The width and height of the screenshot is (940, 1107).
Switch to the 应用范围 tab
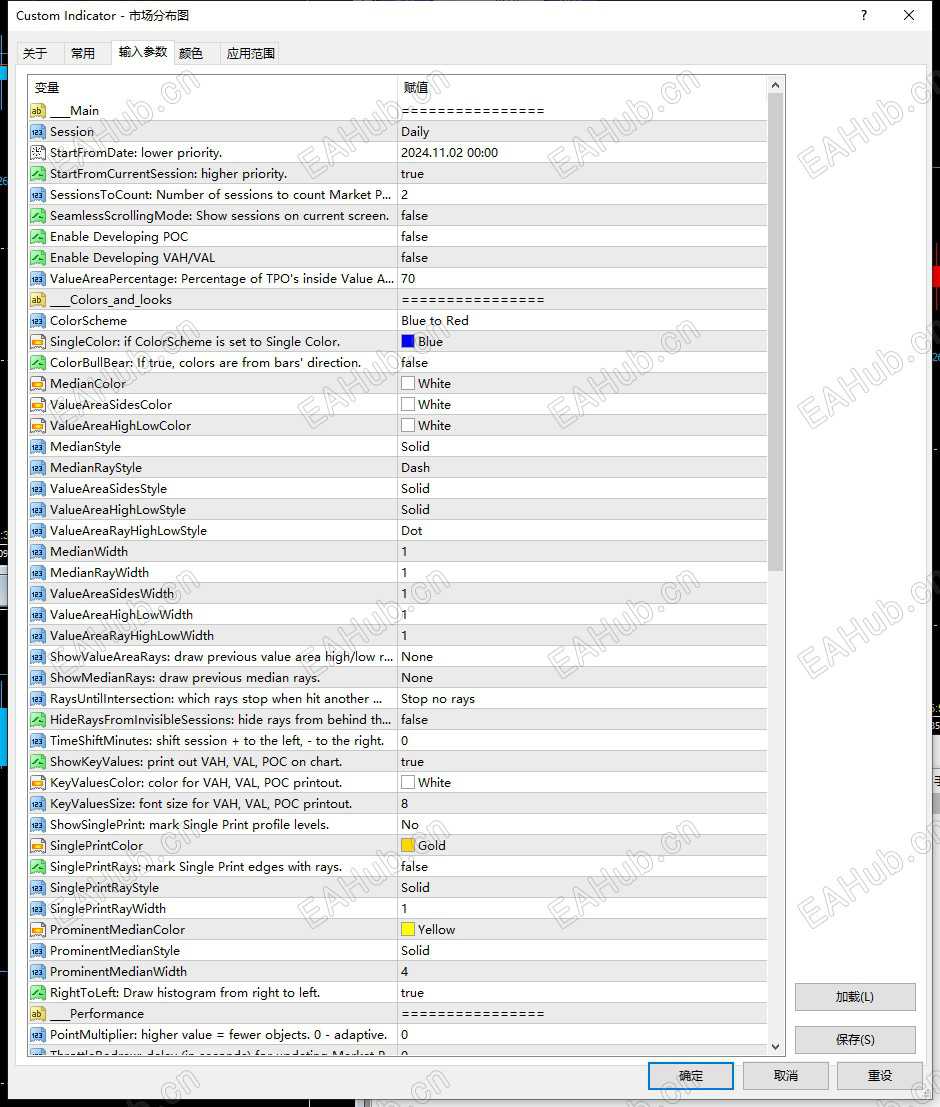250,53
